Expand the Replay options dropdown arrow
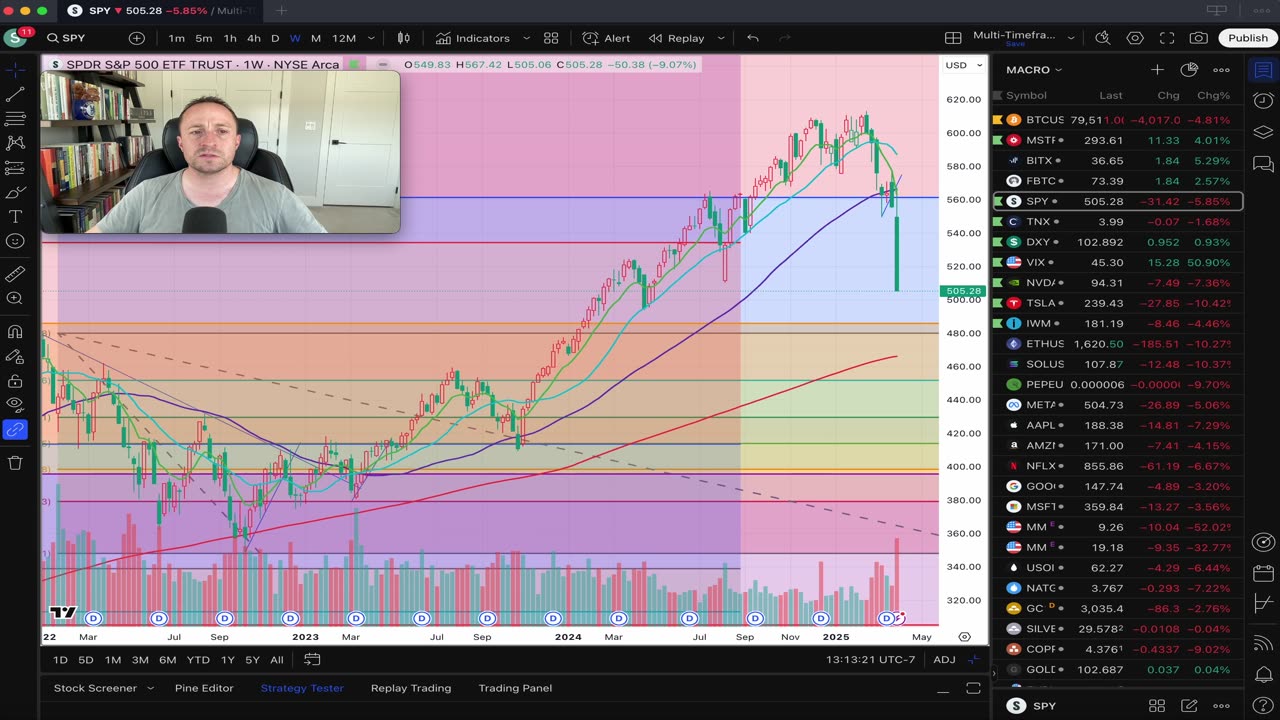 point(720,38)
